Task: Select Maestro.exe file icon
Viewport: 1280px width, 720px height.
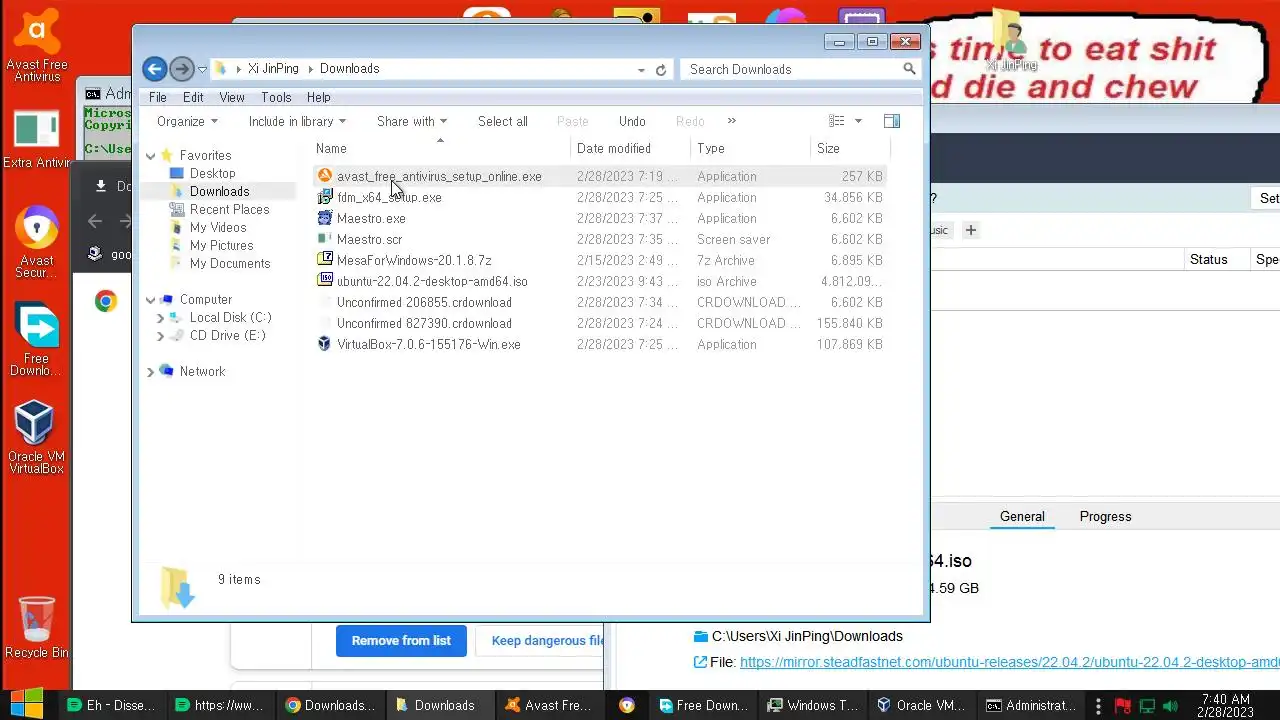Action: pyautogui.click(x=325, y=218)
